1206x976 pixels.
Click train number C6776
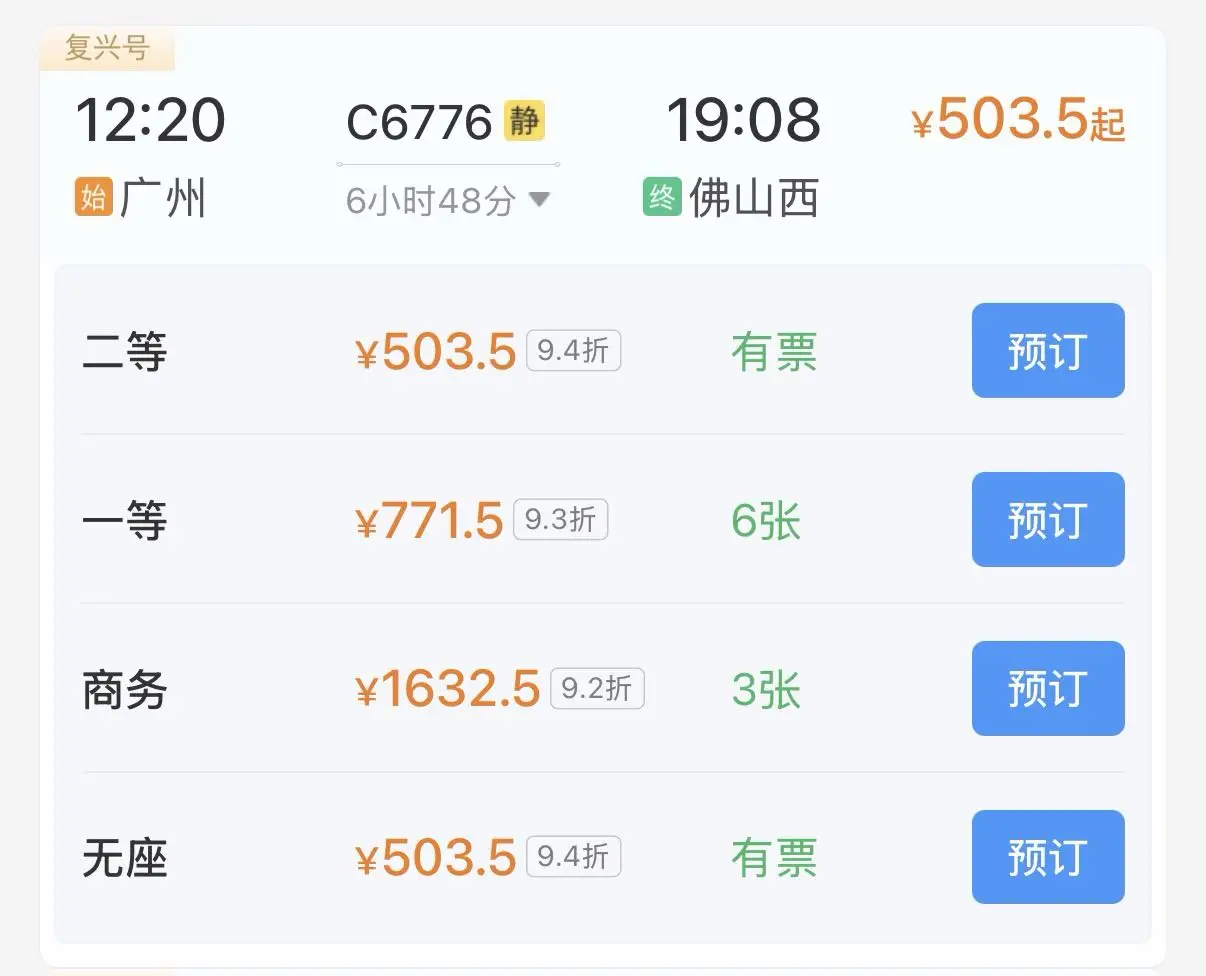pyautogui.click(x=419, y=123)
